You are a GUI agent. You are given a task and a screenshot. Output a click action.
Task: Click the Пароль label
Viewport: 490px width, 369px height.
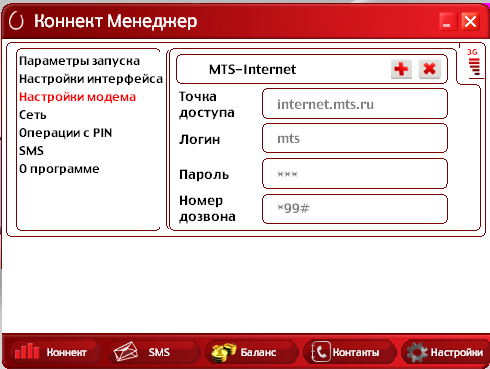tap(204, 174)
